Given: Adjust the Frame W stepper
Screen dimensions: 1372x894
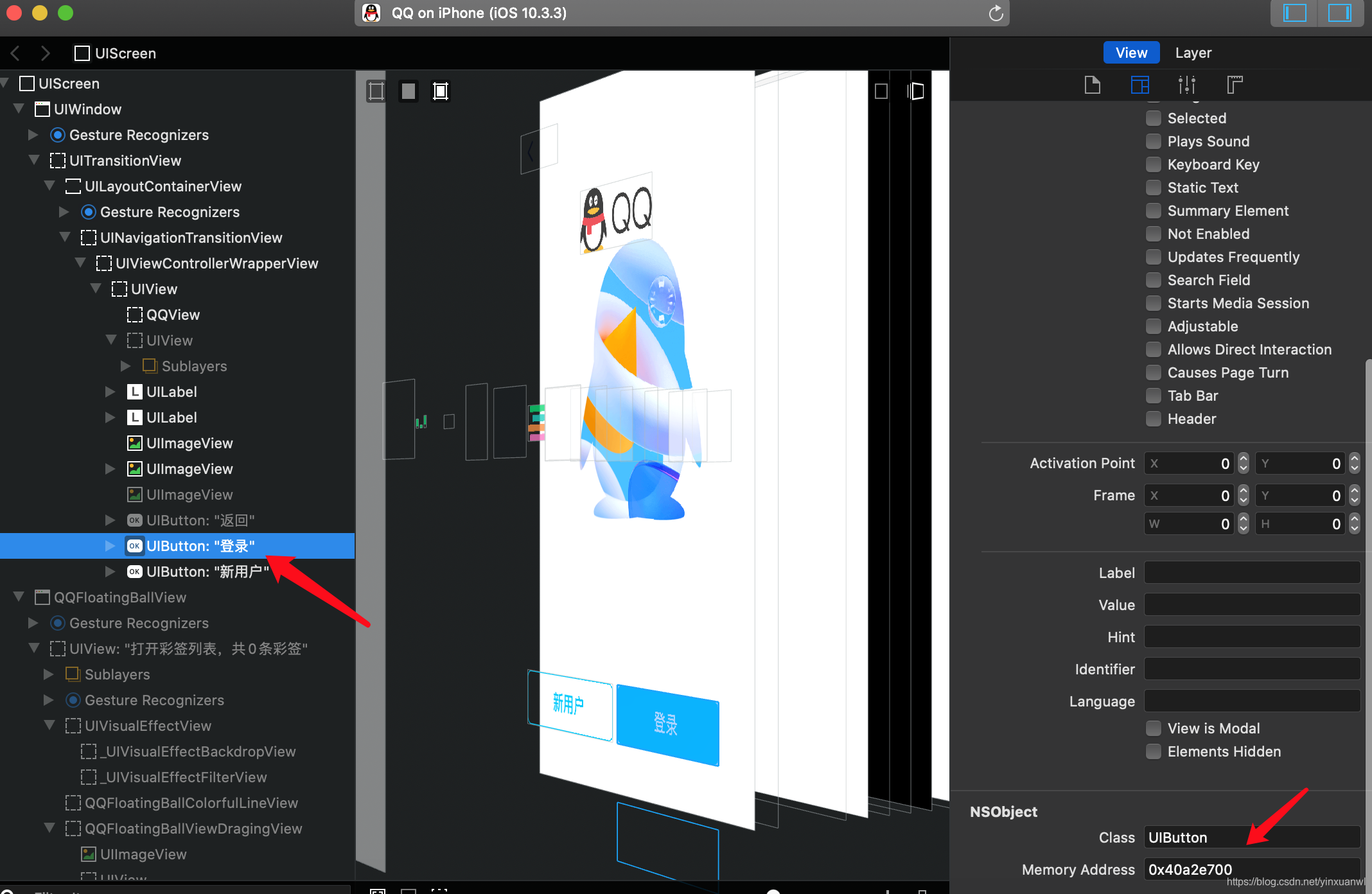Looking at the screenshot, I should (1244, 524).
